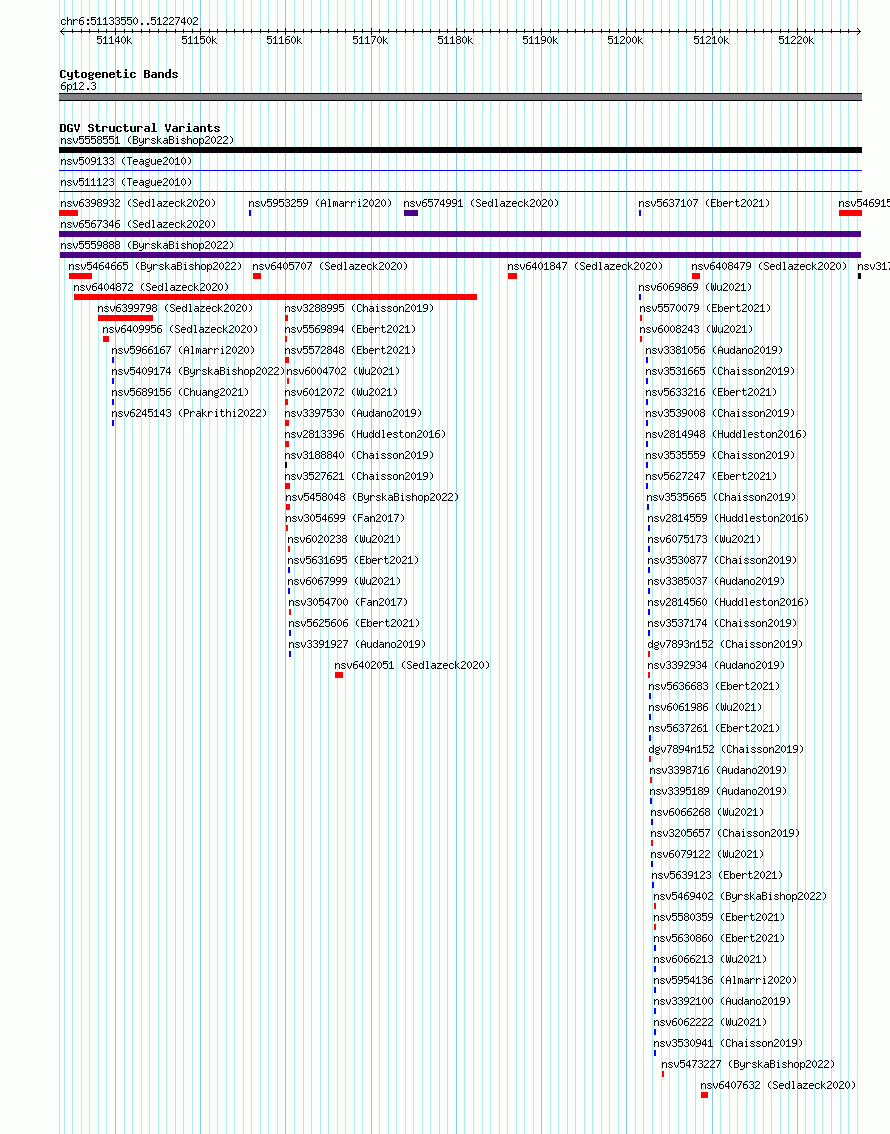This screenshot has width=890, height=1134.
Task: Open nsv6405707 (Sedlazeck2020) label
Action: tap(330, 266)
